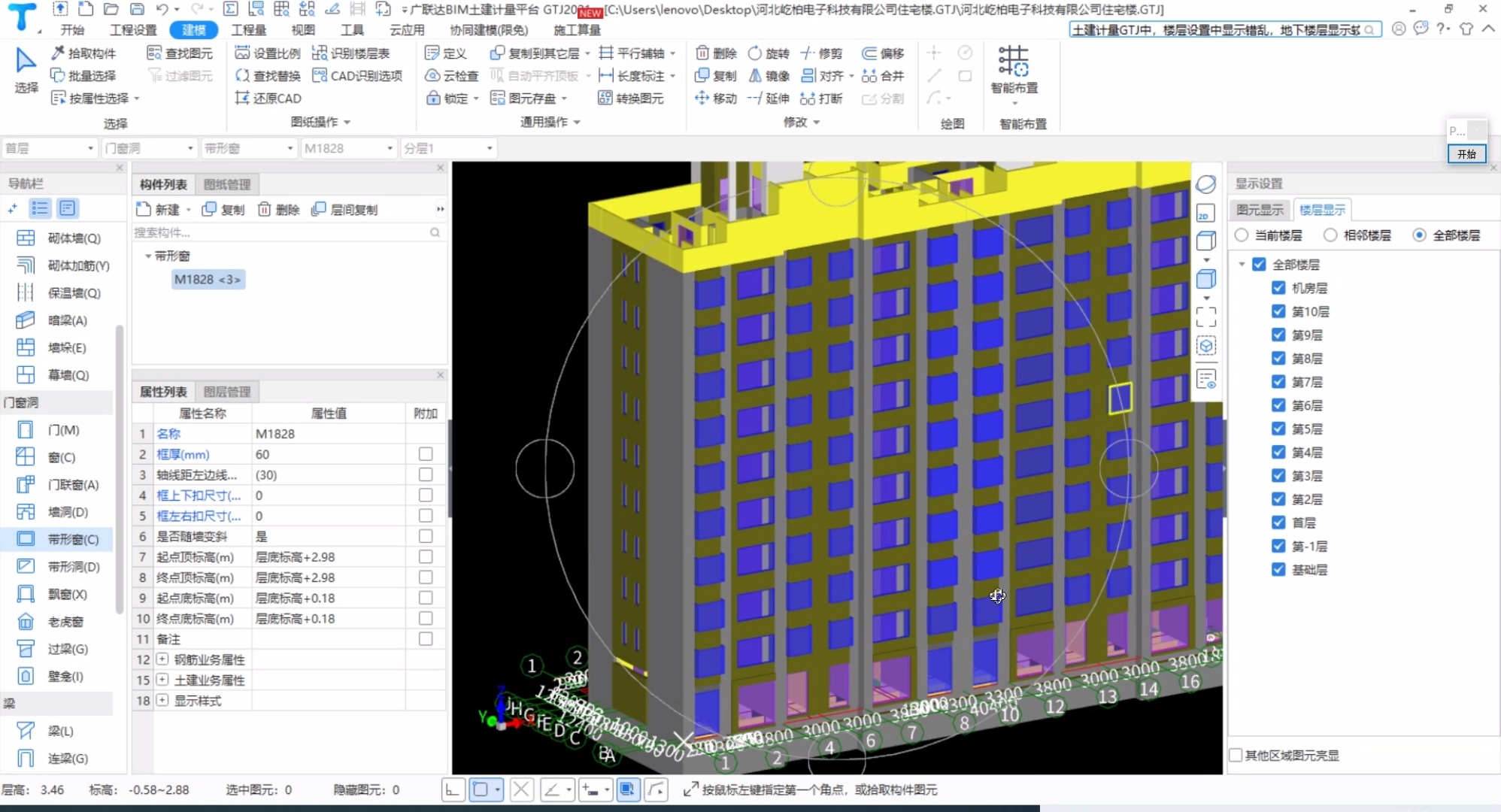1501x812 pixels.
Task: Expand 土建业务属性 property group
Action: coord(162,680)
